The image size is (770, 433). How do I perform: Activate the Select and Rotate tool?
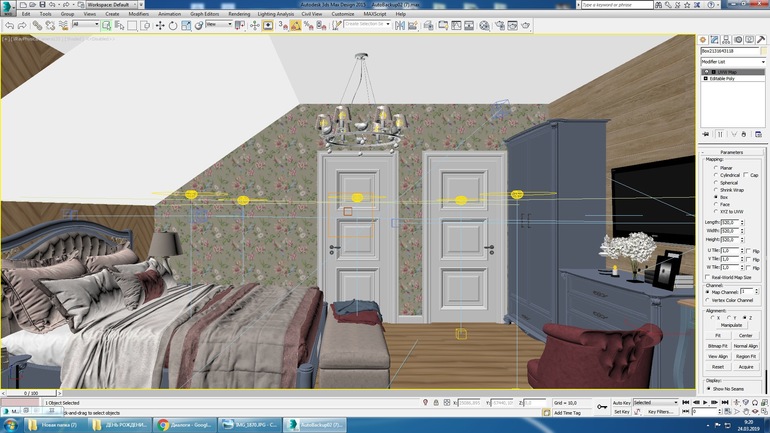point(173,25)
